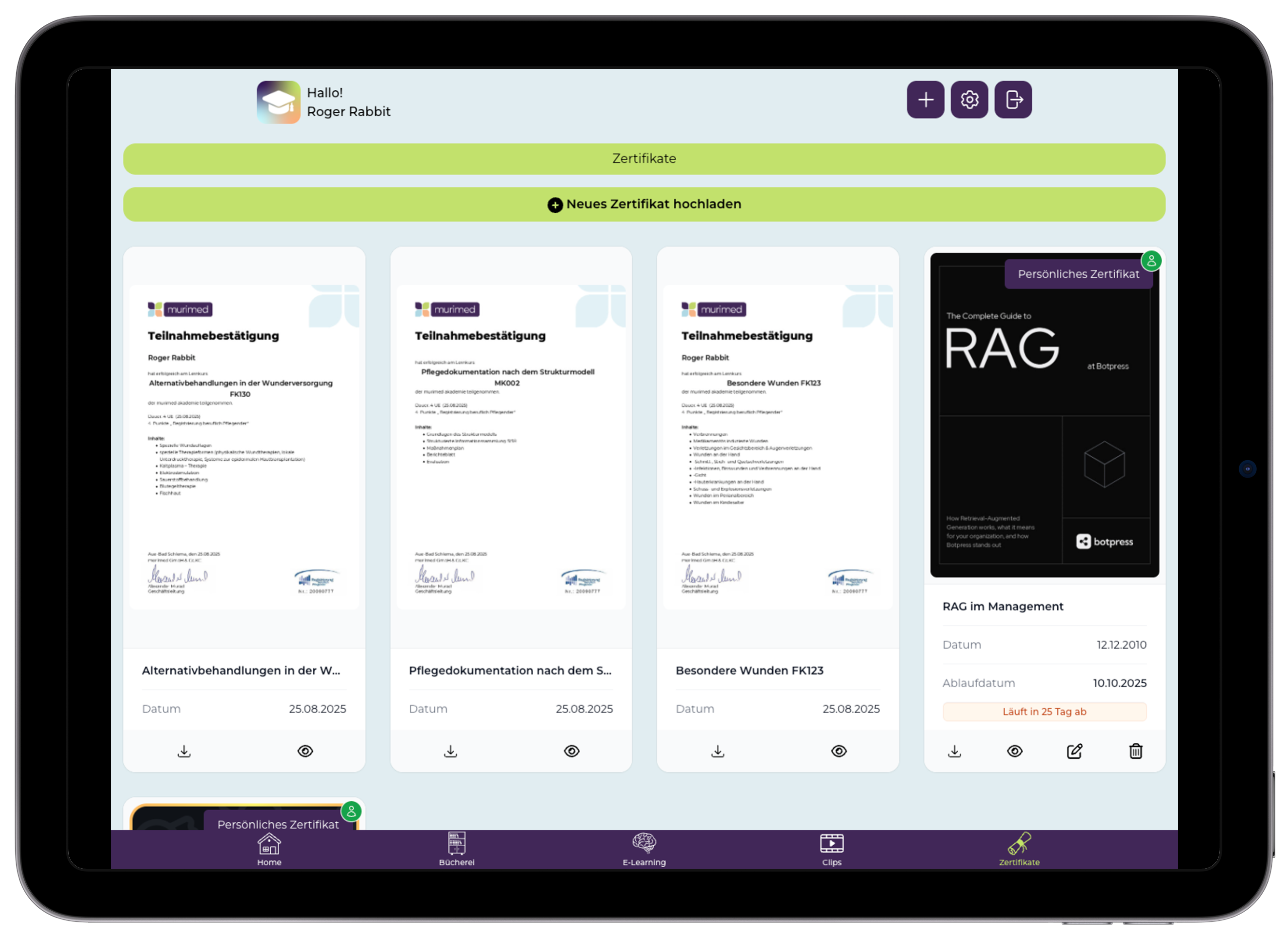Edit the RAG im Management certificate
Image resolution: width=1288 pixels, height=937 pixels.
pyautogui.click(x=1074, y=751)
